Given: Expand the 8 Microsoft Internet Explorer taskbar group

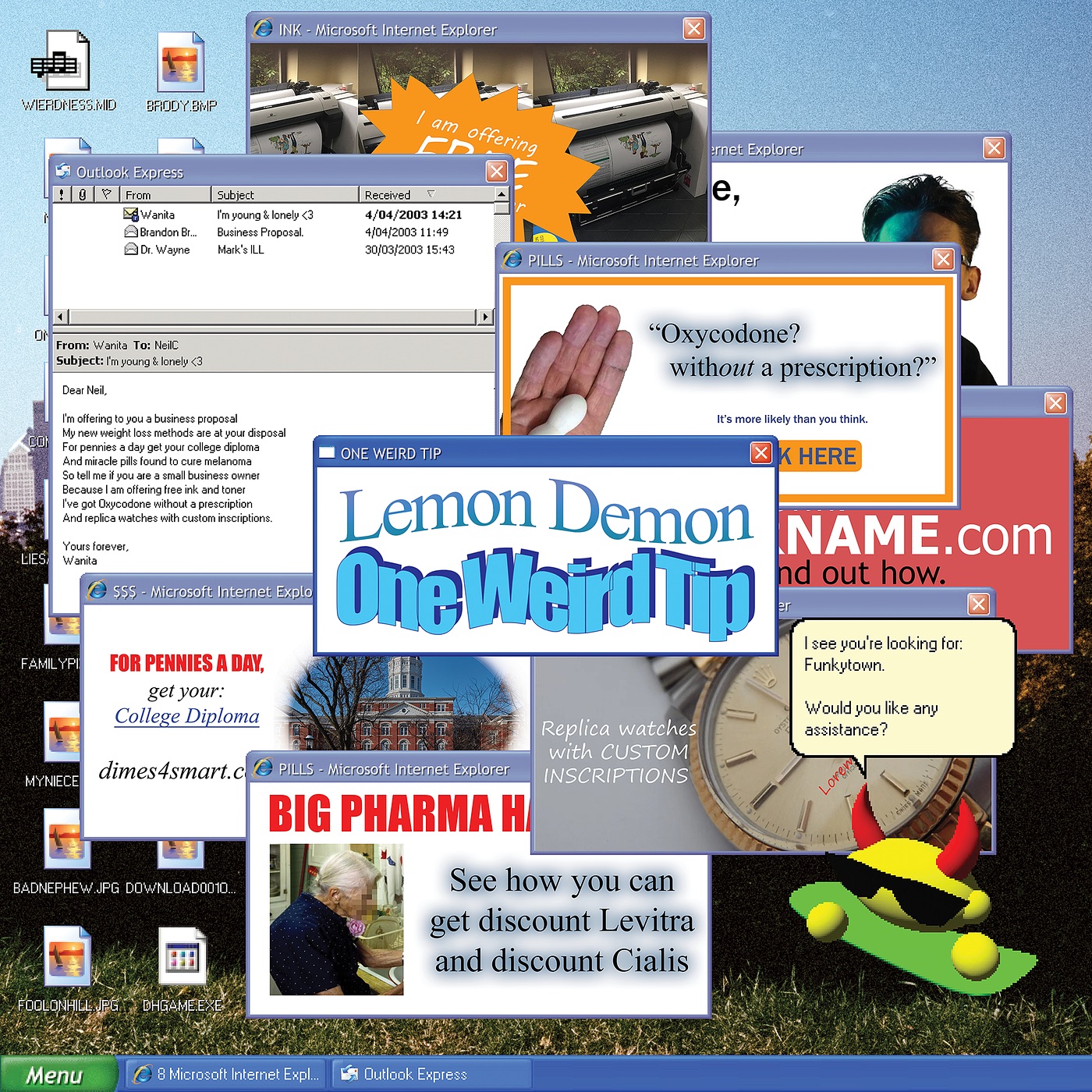Looking at the screenshot, I should pos(226,1075).
